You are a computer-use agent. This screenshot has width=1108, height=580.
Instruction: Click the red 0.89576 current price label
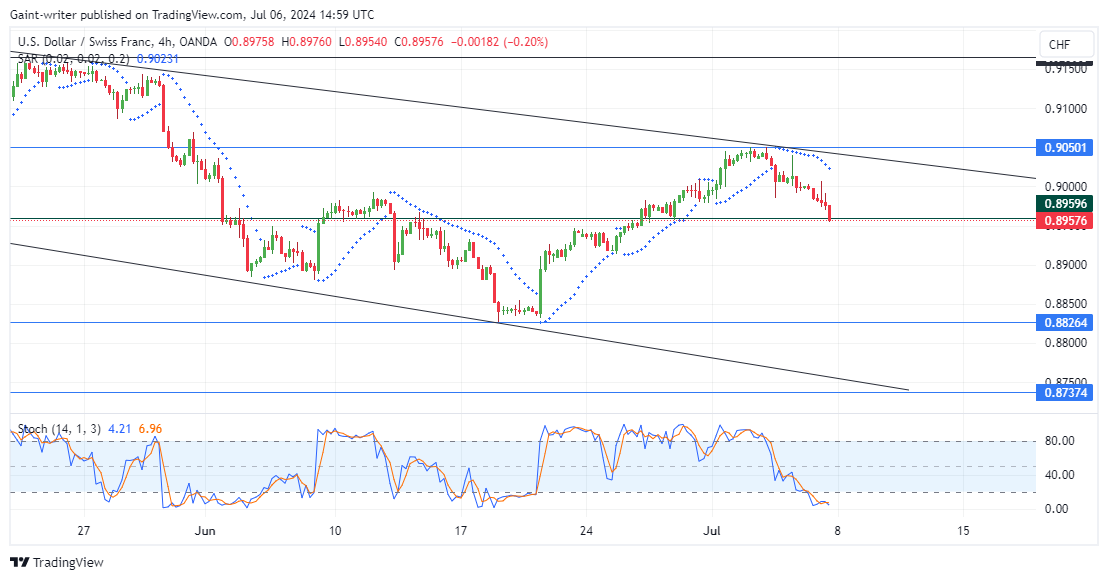(x=1064, y=220)
